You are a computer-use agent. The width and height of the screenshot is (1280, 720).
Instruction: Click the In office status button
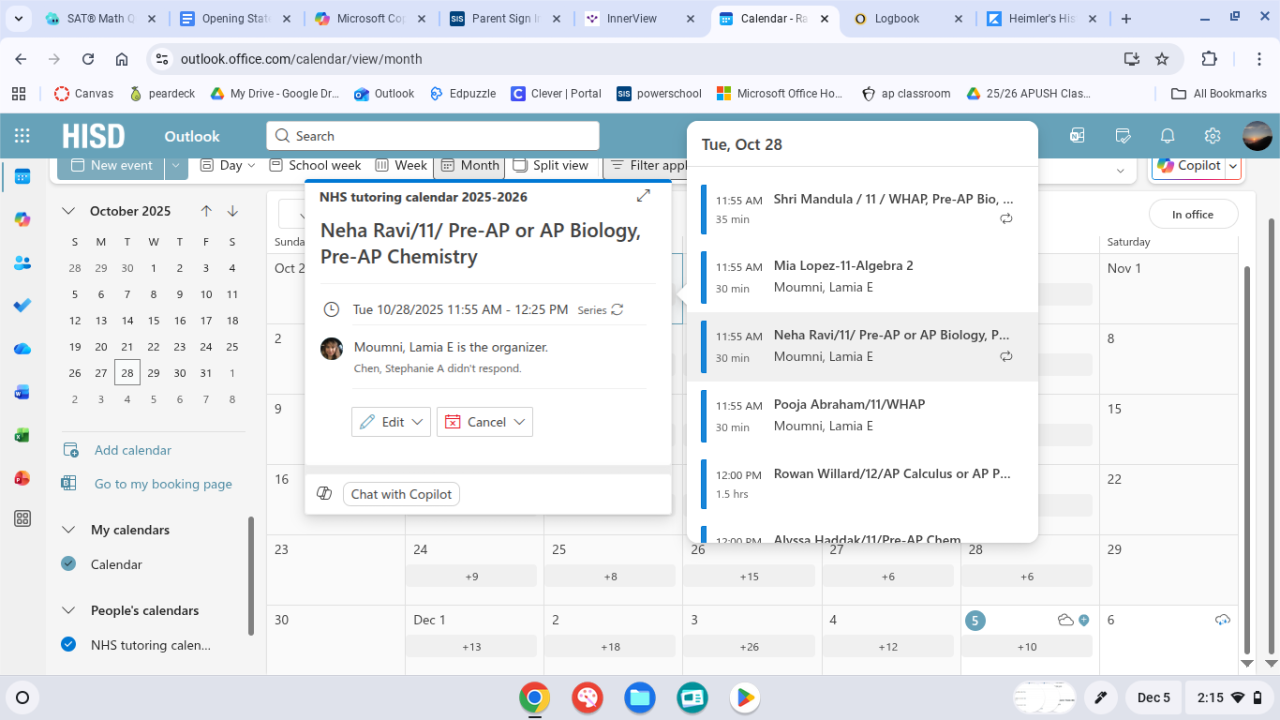tap(1192, 214)
